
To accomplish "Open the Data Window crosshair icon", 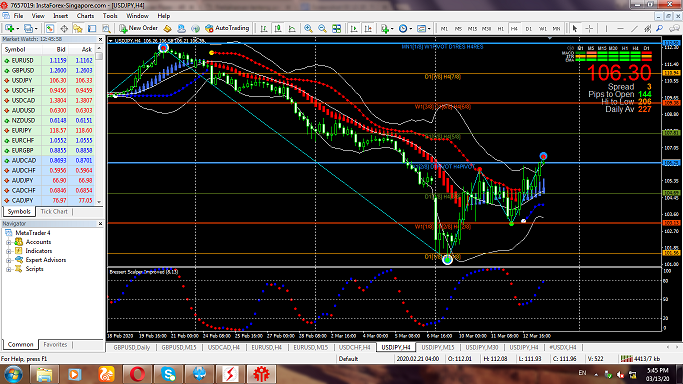I will (x=64, y=28).
